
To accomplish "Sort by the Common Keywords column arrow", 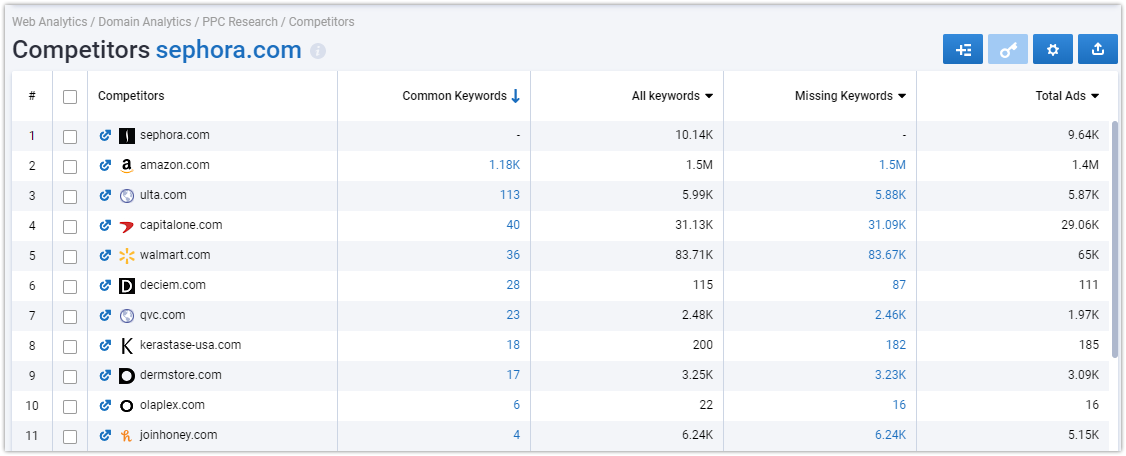I will click(x=516, y=96).
